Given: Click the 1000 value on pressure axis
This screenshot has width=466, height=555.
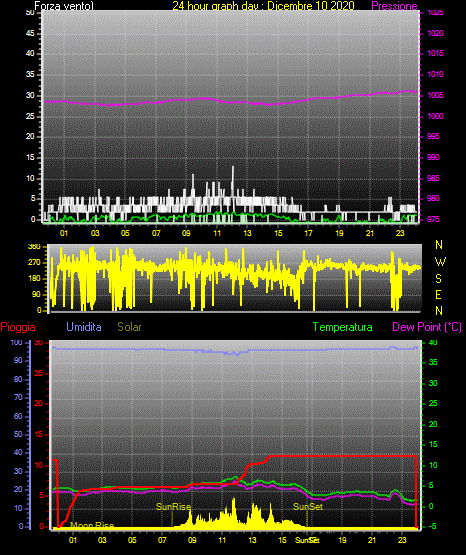Looking at the screenshot, I should click(x=435, y=116).
